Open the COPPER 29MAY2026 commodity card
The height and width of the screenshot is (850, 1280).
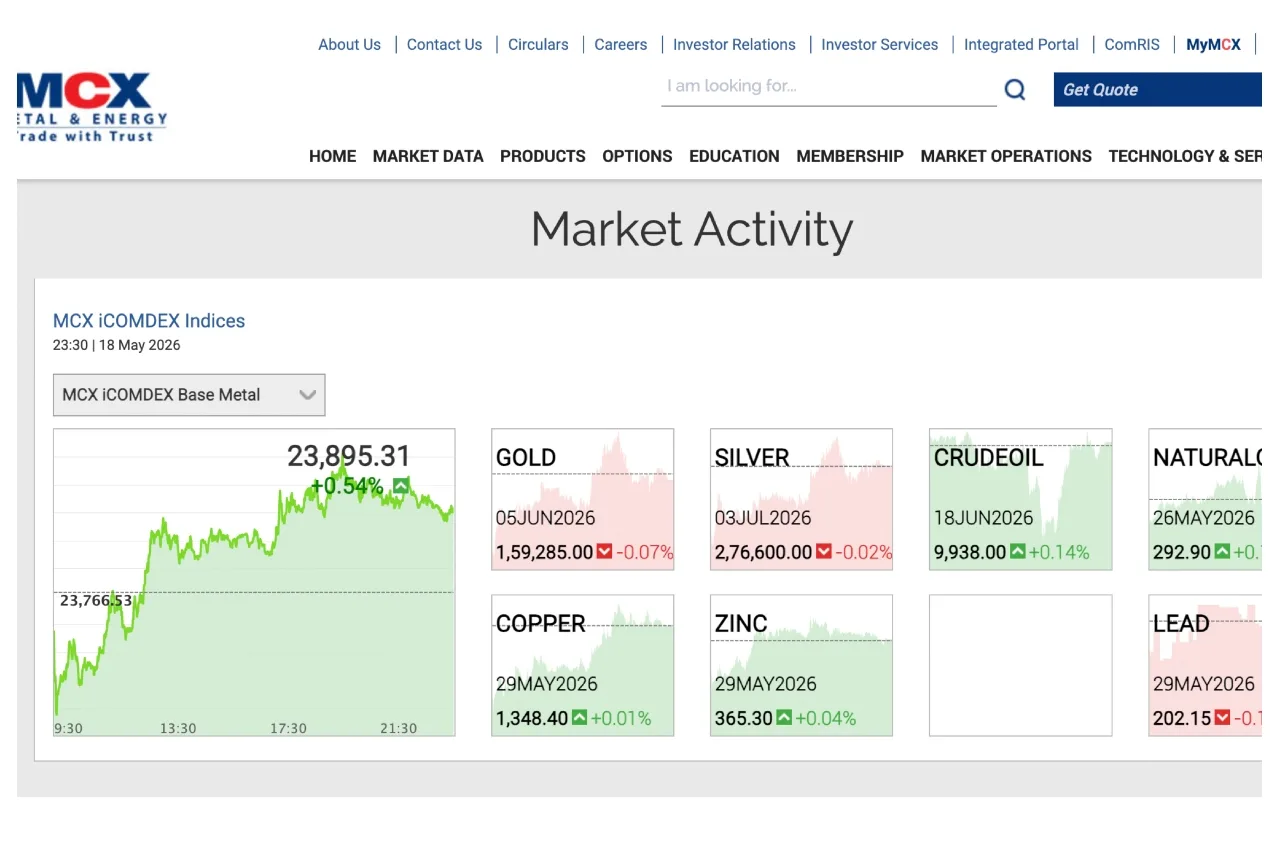click(x=583, y=666)
